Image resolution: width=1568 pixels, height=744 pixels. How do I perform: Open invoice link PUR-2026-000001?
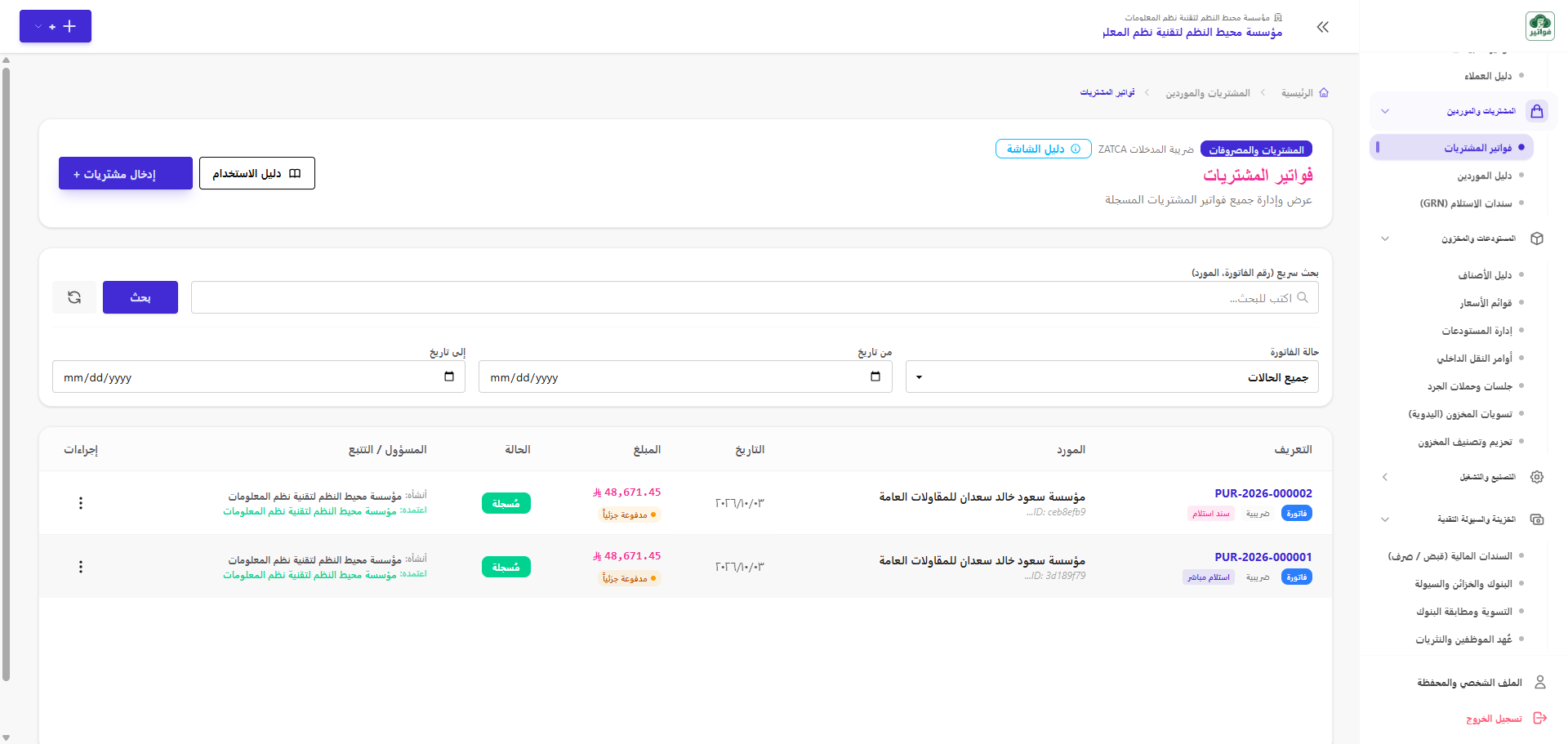pos(1263,557)
